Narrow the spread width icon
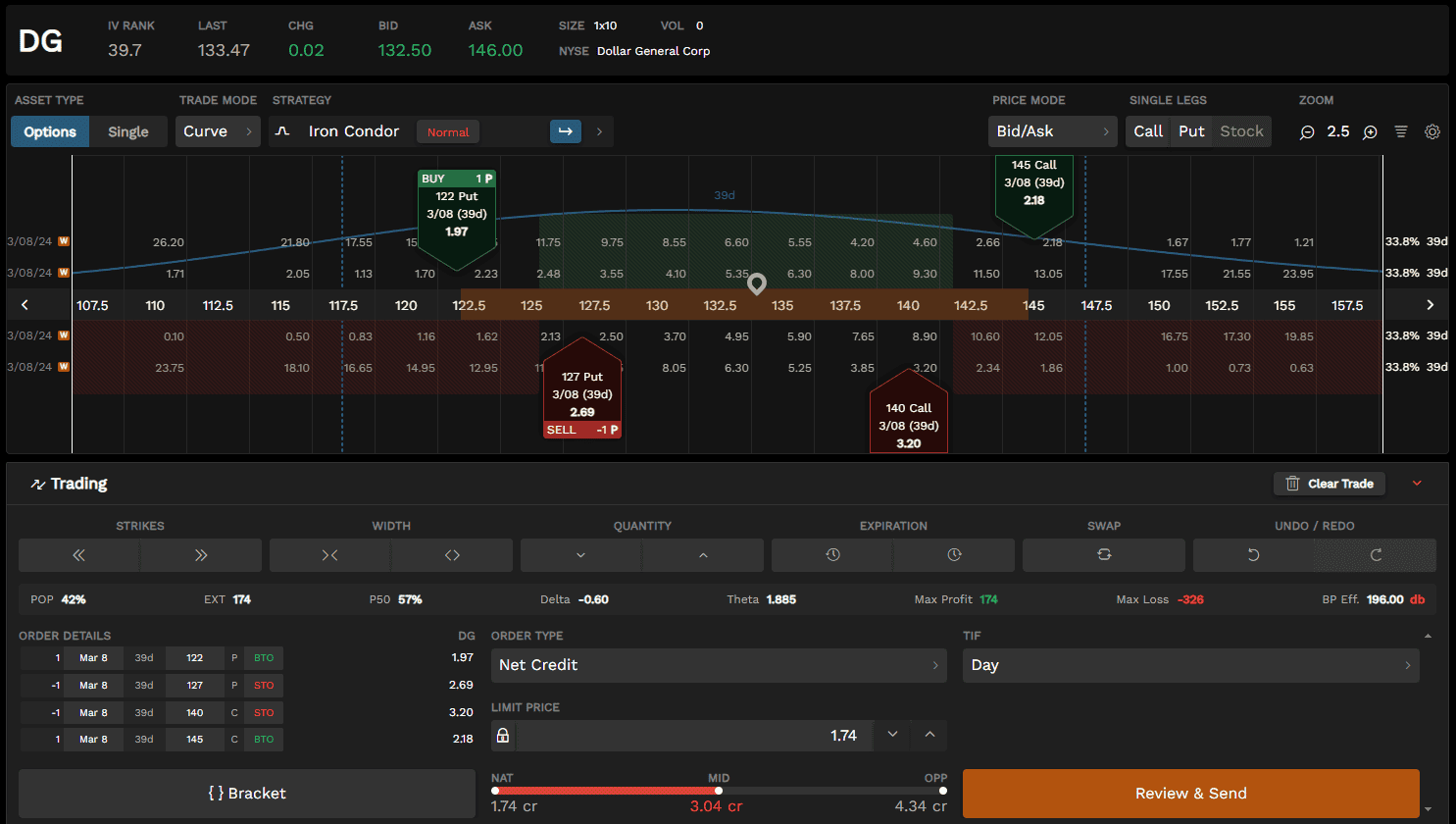 coord(330,555)
